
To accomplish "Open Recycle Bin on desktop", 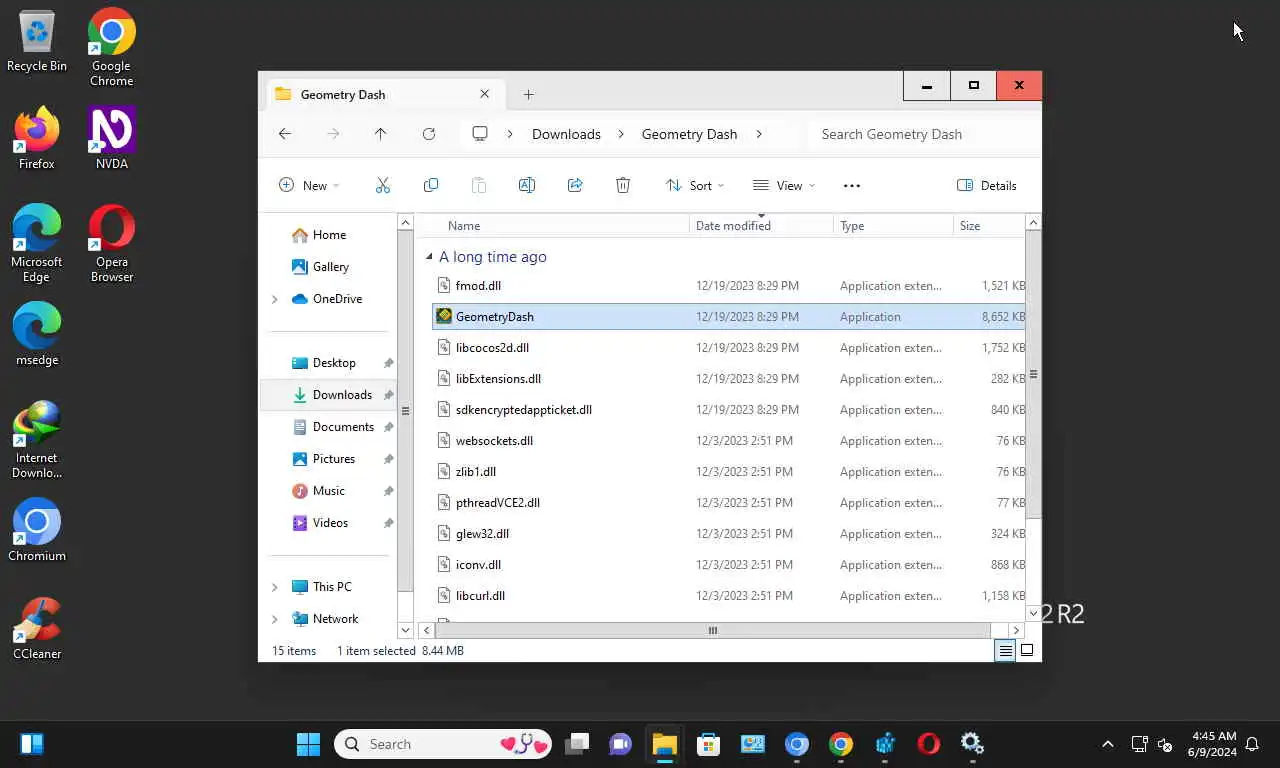I will pos(37,42).
